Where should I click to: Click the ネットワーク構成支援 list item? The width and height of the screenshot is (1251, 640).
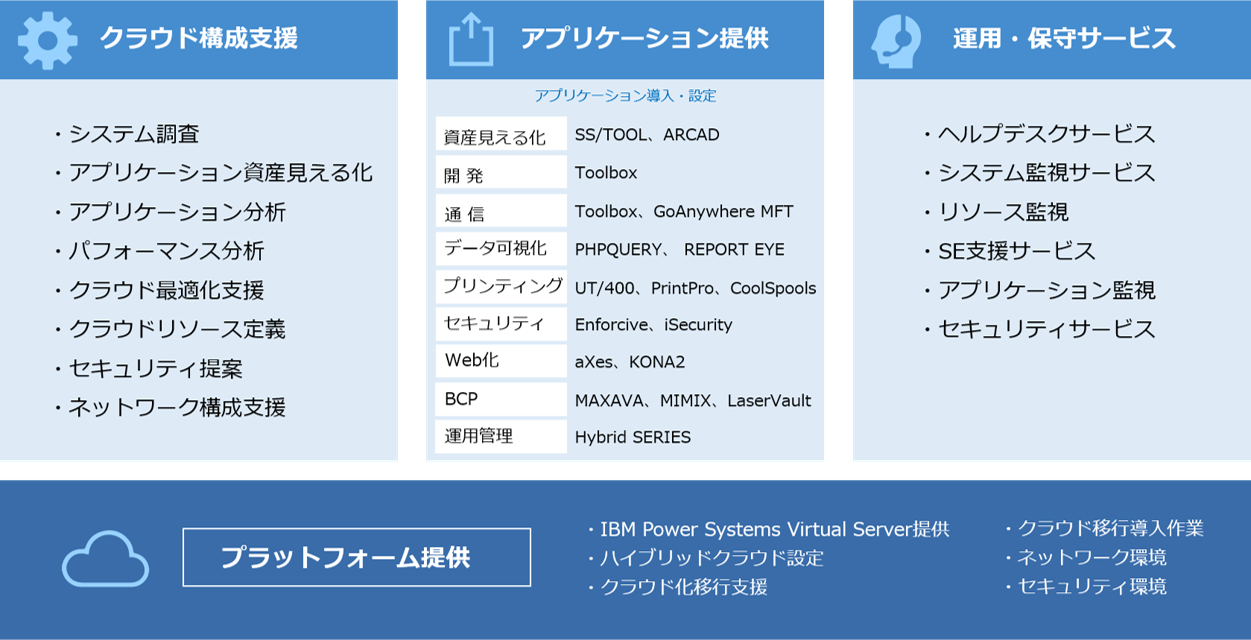point(169,407)
